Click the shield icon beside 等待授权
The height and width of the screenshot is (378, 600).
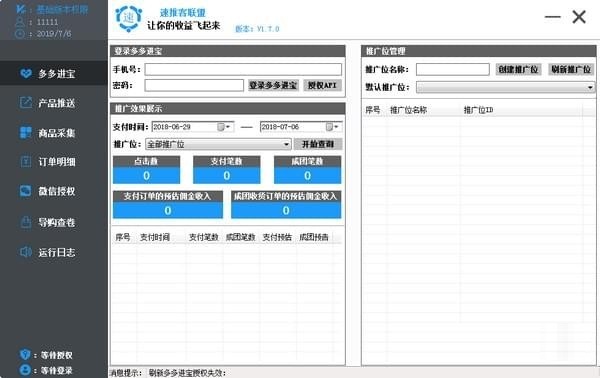pos(25,355)
